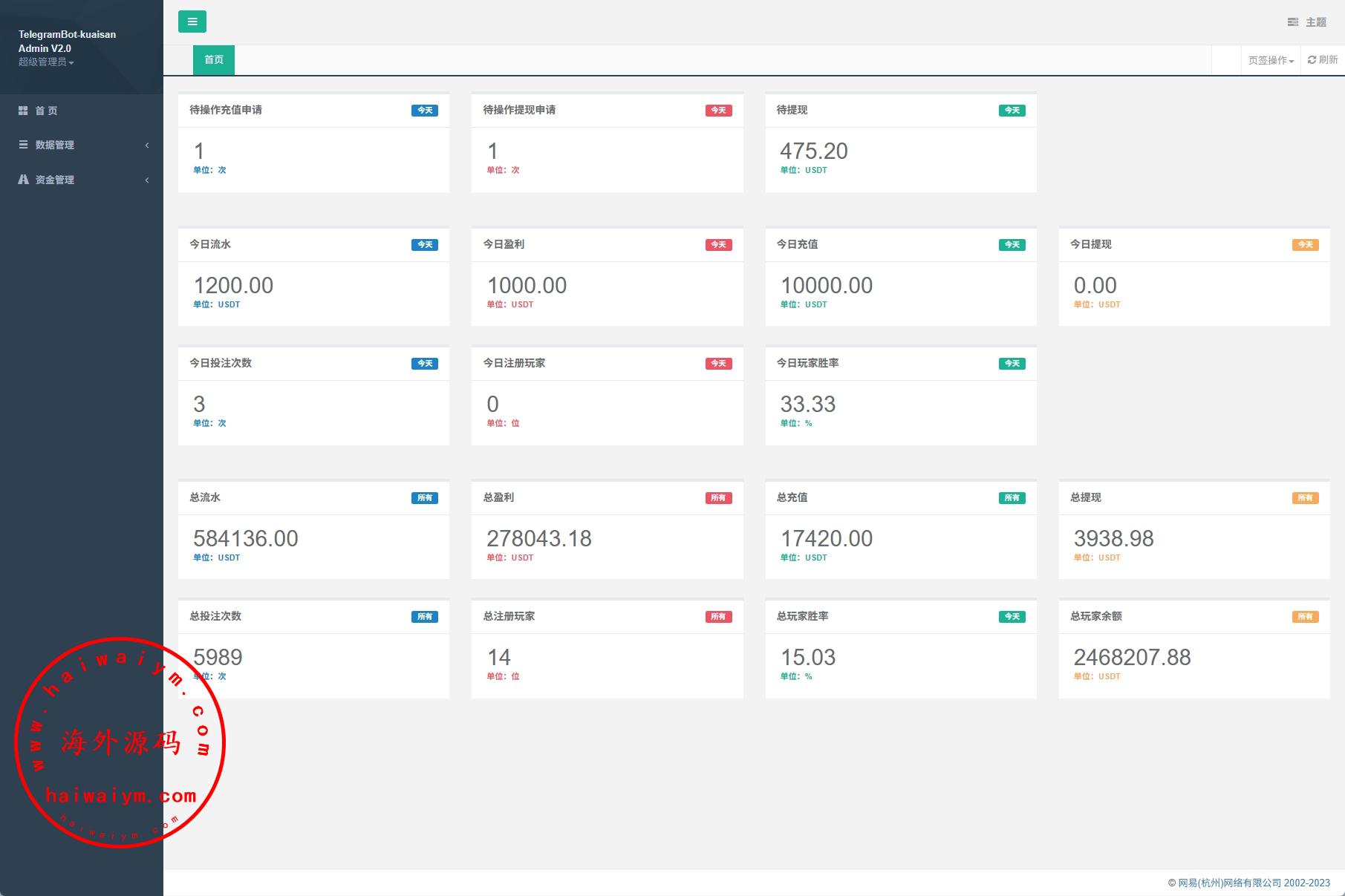The image size is (1345, 896).
Task: Click the 资金管理 icon in sidebar
Action: 23,180
